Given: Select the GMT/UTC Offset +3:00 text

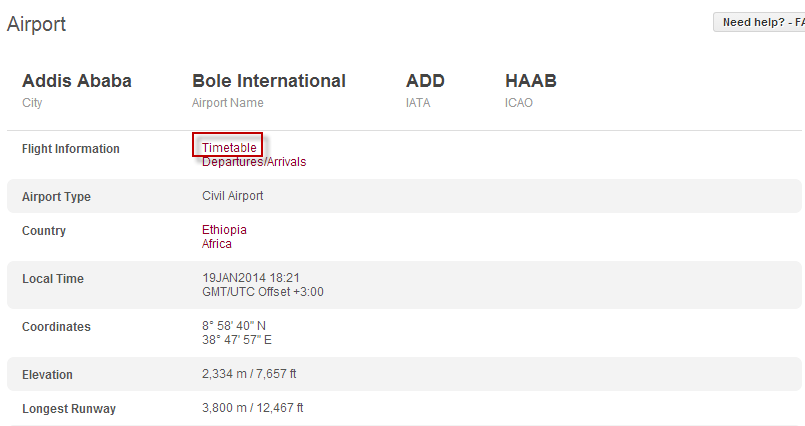Looking at the screenshot, I should (263, 292).
